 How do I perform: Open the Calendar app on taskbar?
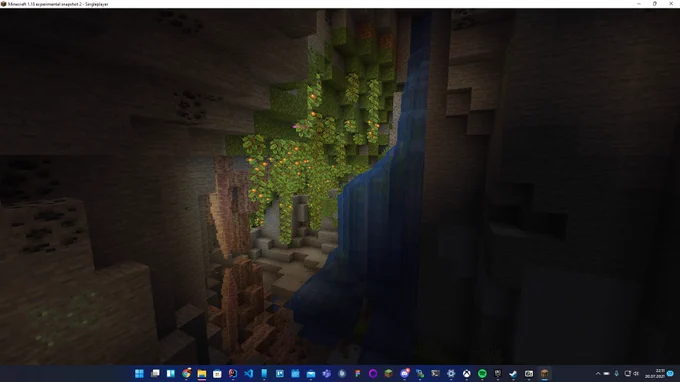(x=295, y=373)
